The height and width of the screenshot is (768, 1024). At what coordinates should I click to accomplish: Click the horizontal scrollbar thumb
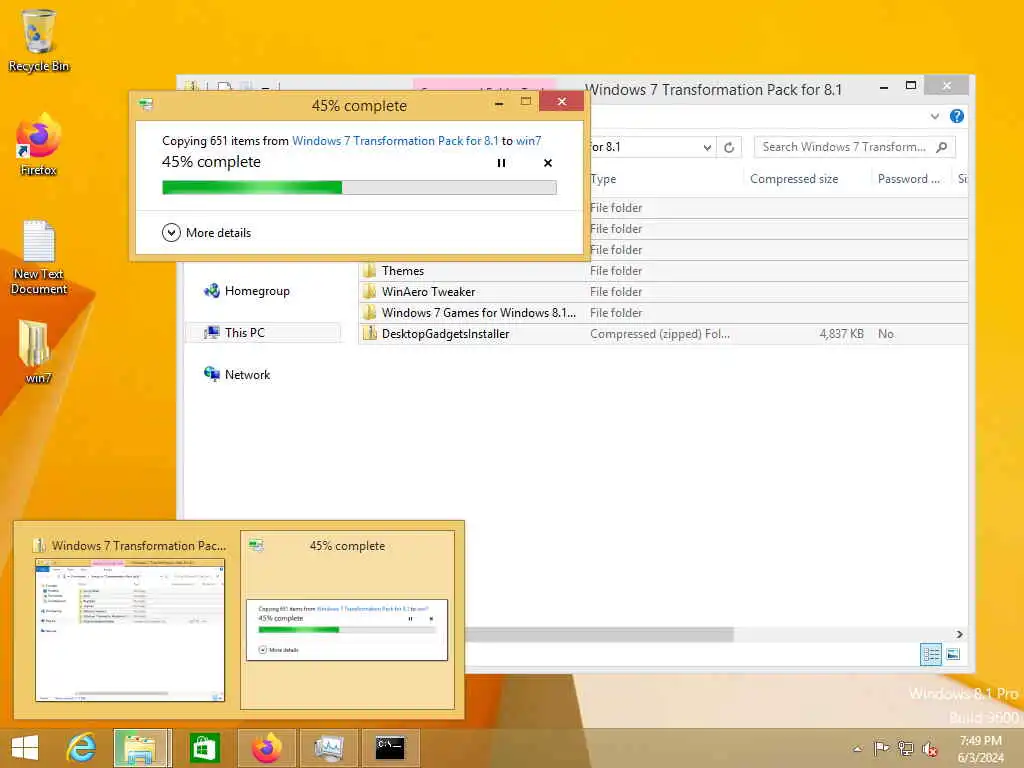600,634
